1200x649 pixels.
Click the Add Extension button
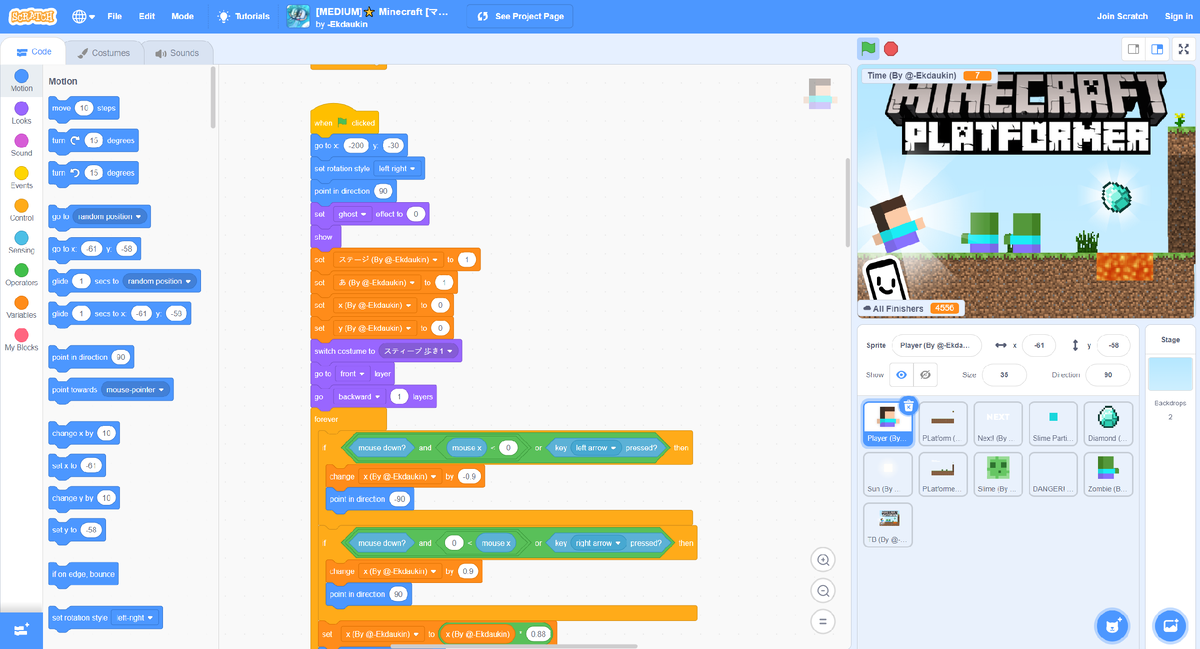pos(21,629)
